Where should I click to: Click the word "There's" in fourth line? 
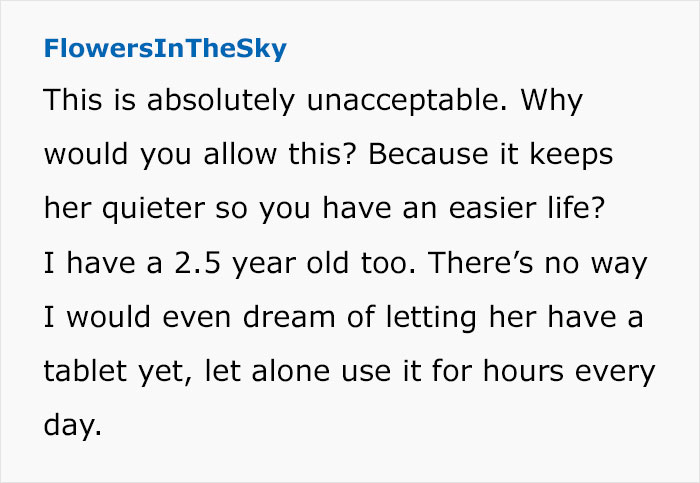(480, 263)
